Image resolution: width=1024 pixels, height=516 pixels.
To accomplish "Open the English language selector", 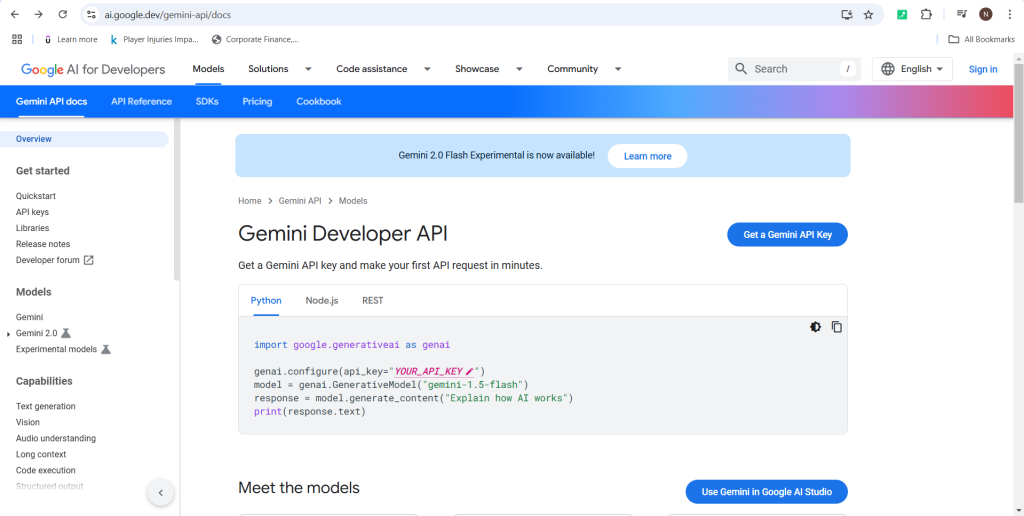I will point(914,69).
